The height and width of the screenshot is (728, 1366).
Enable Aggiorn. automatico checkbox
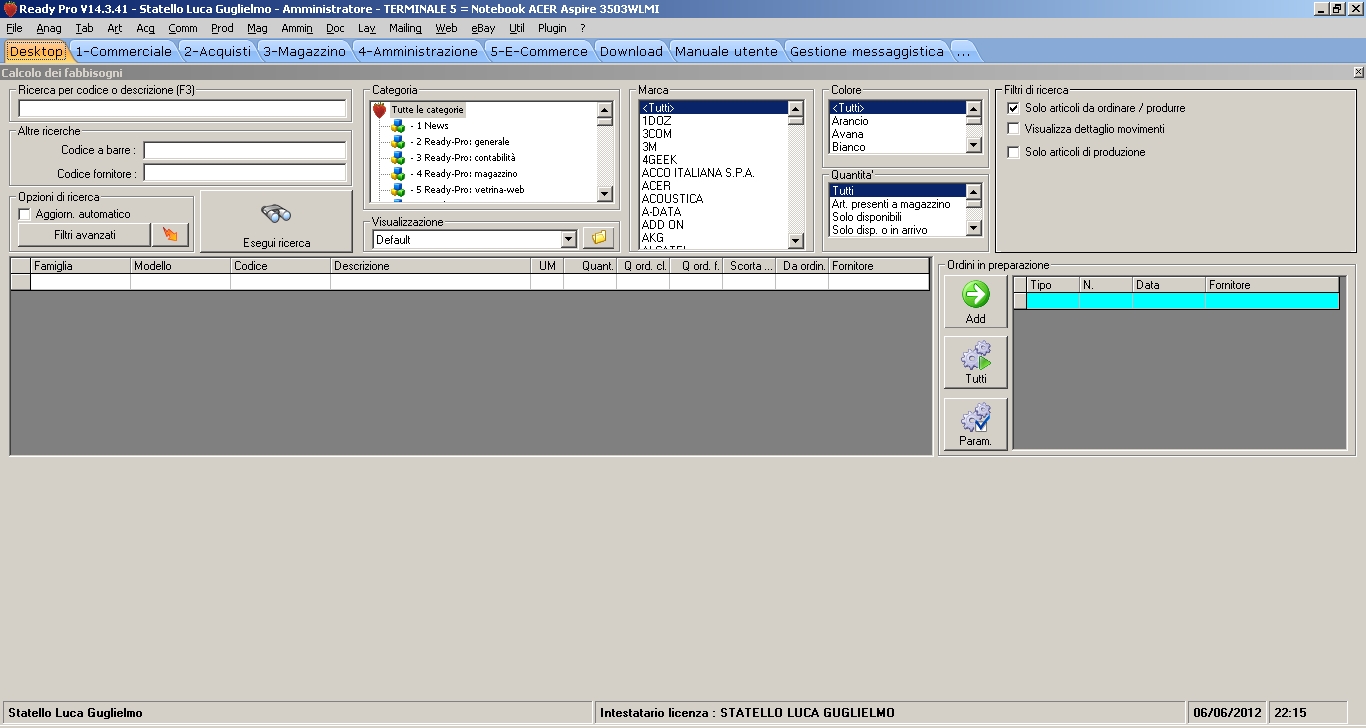pos(25,214)
